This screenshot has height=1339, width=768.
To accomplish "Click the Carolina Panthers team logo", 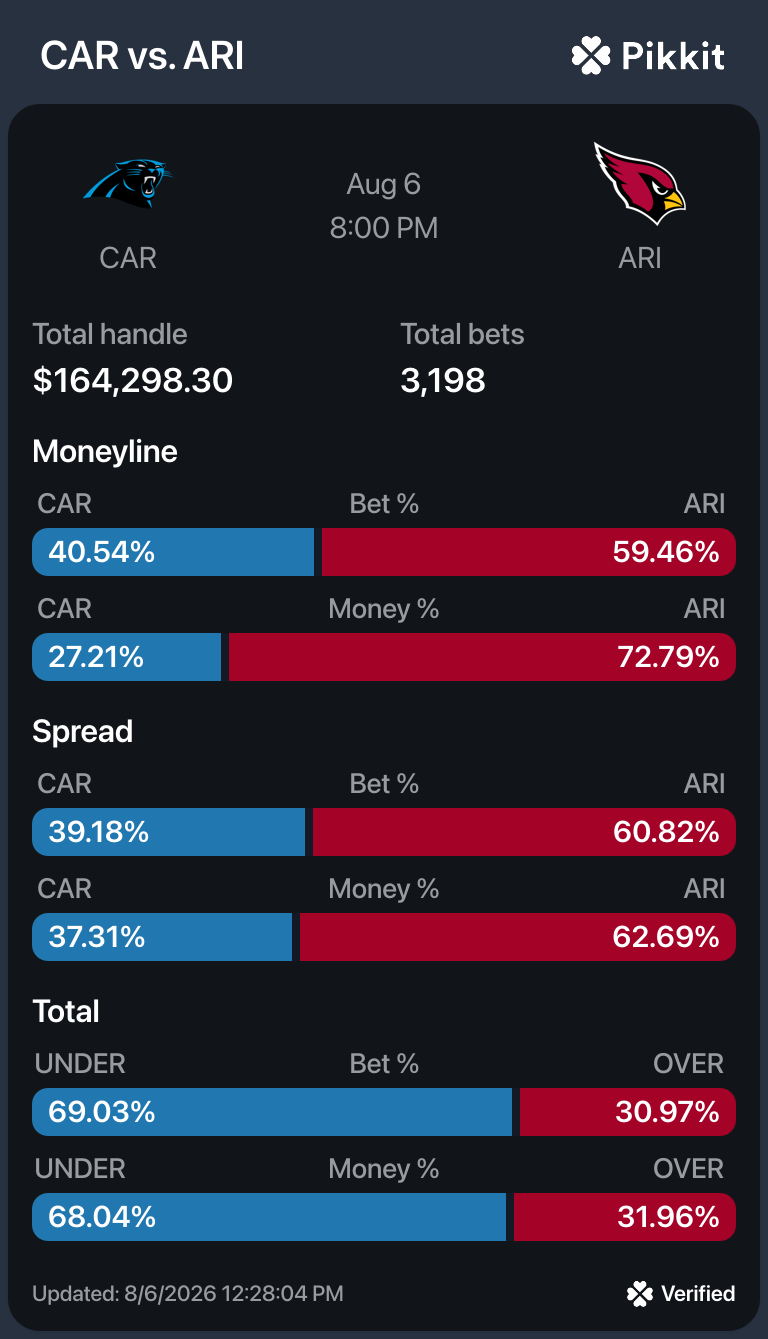I will 127,184.
